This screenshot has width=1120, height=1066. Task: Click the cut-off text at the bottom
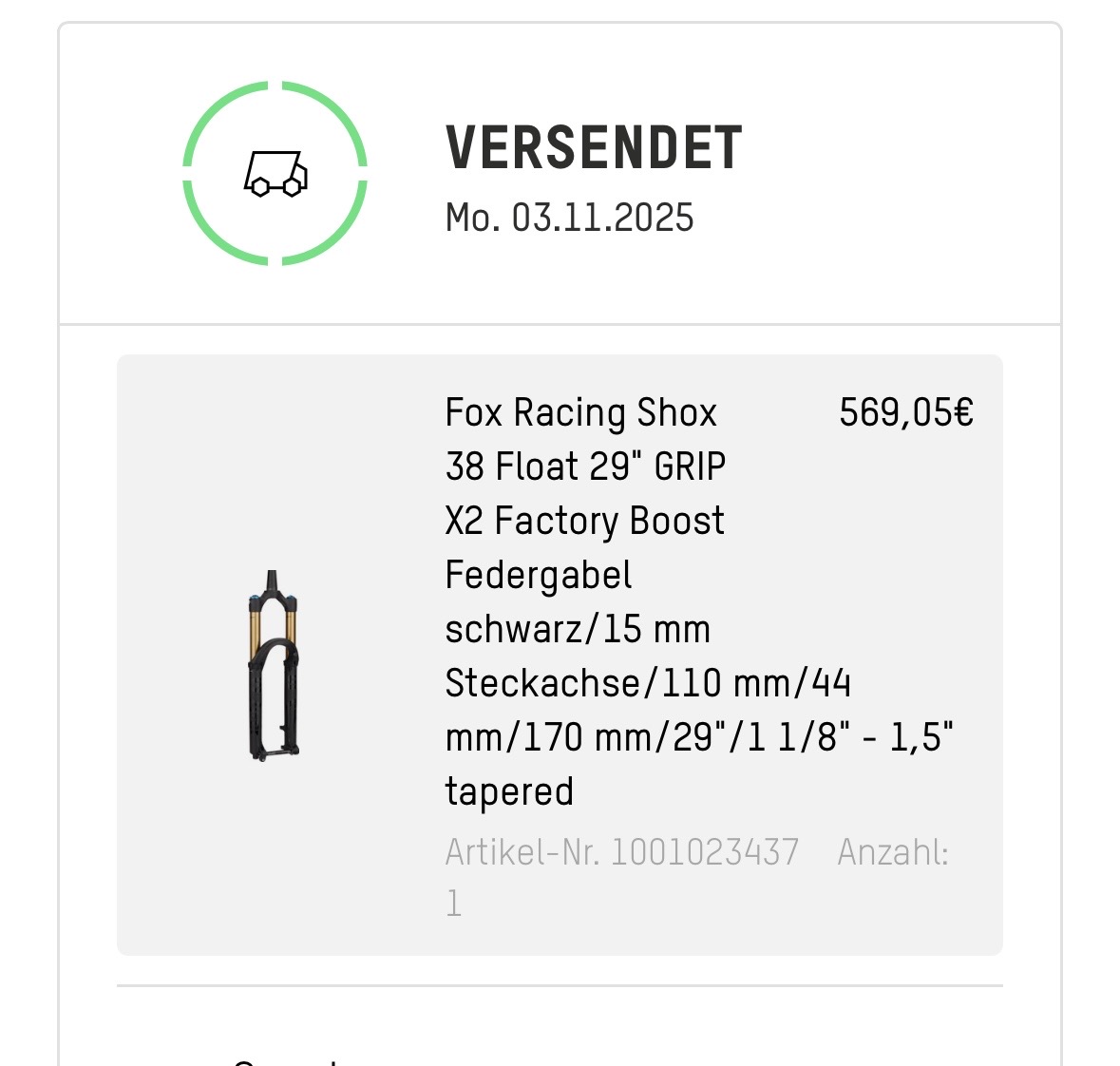coord(285,1059)
